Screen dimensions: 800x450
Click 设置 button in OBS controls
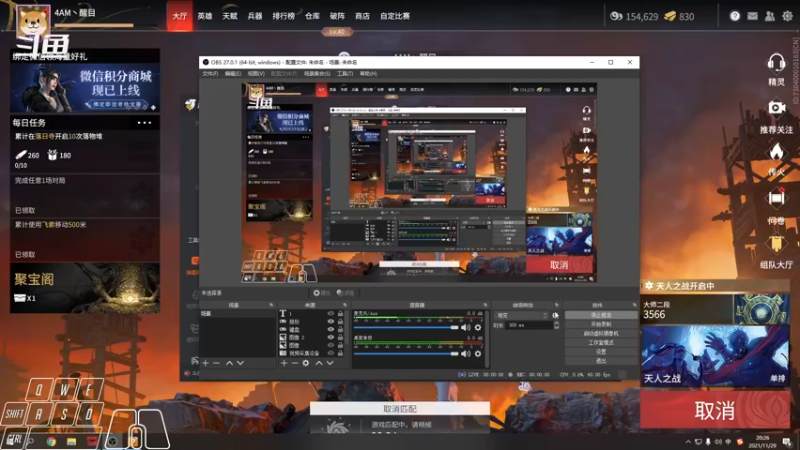coord(601,352)
